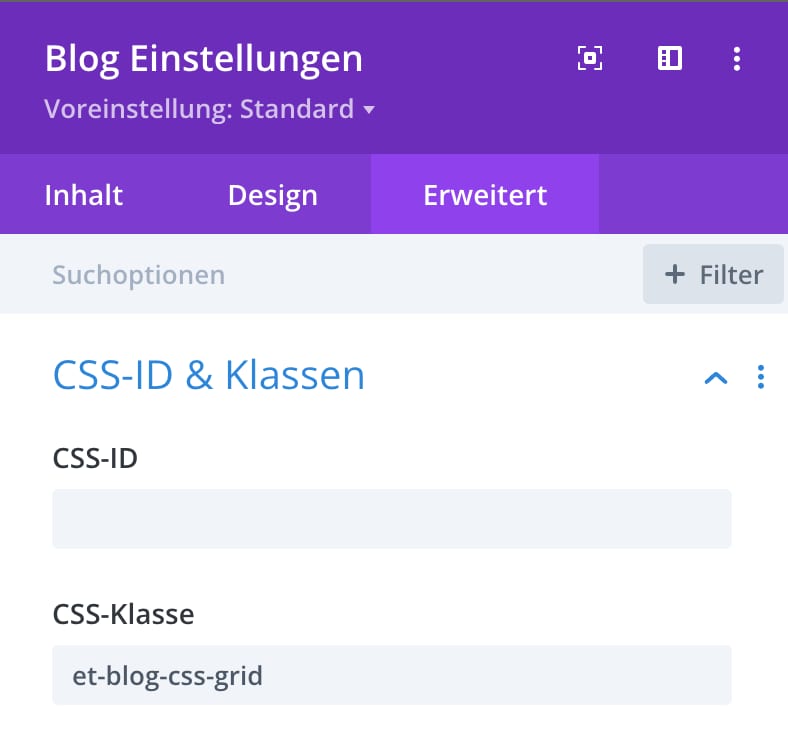
Task: Click the CSS-ID field label
Action: (95, 458)
